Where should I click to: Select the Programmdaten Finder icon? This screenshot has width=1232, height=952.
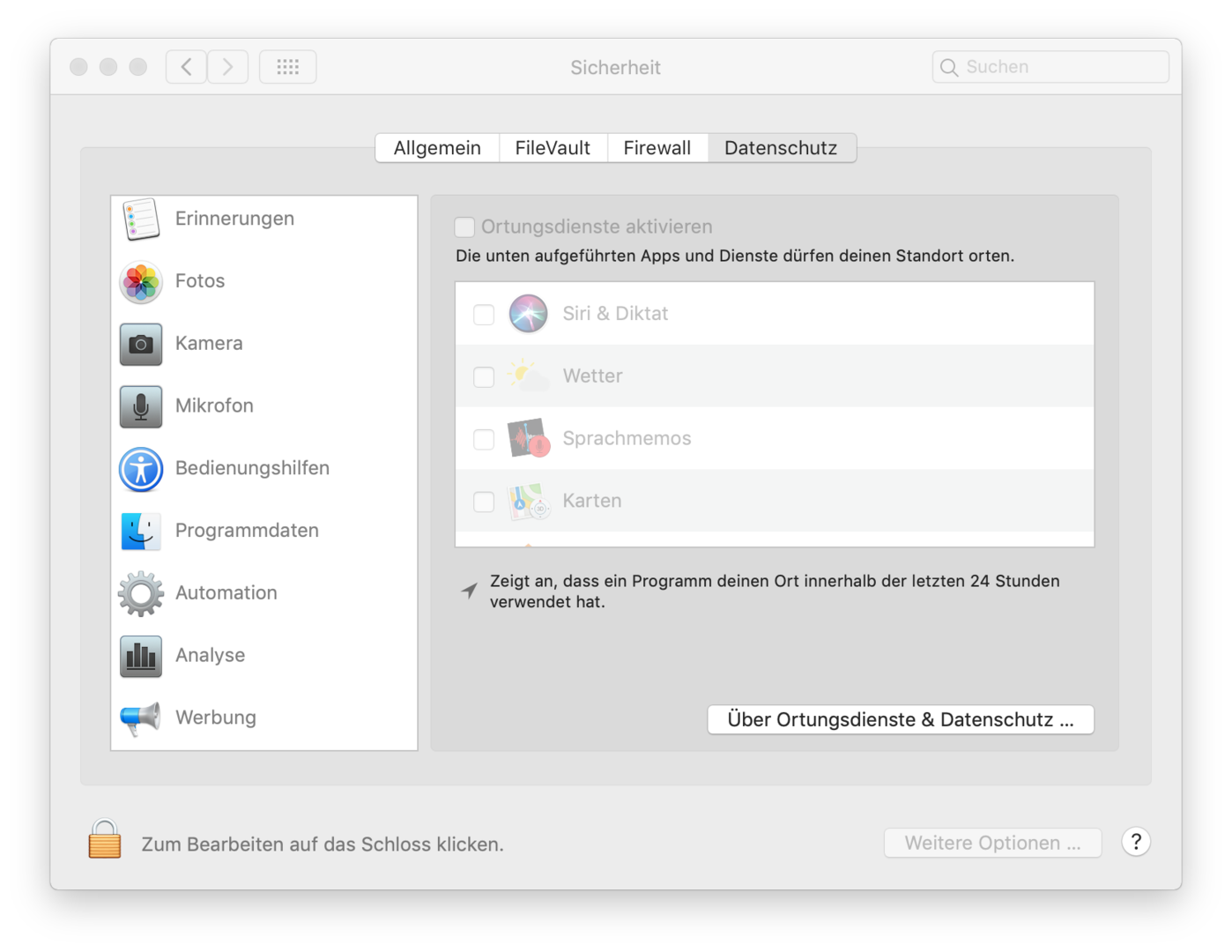click(x=141, y=532)
